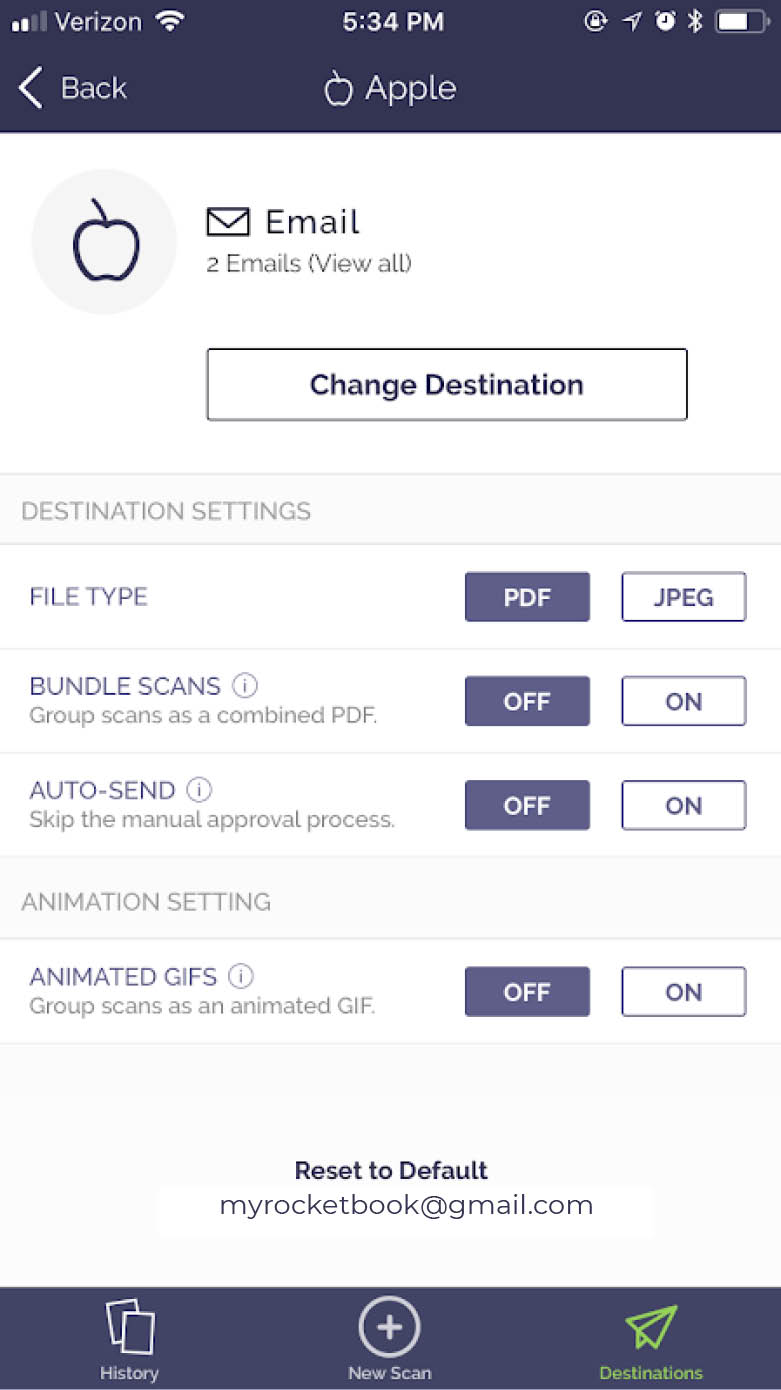Tap the large apple destination icon

[105, 241]
